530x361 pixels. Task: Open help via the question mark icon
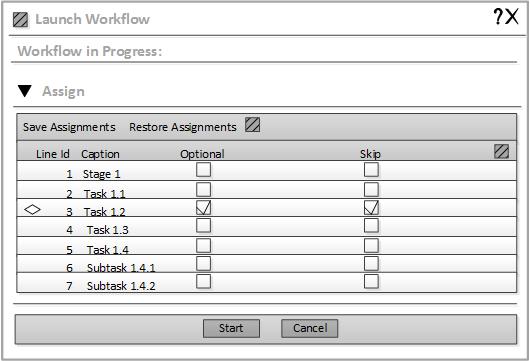[x=498, y=17]
